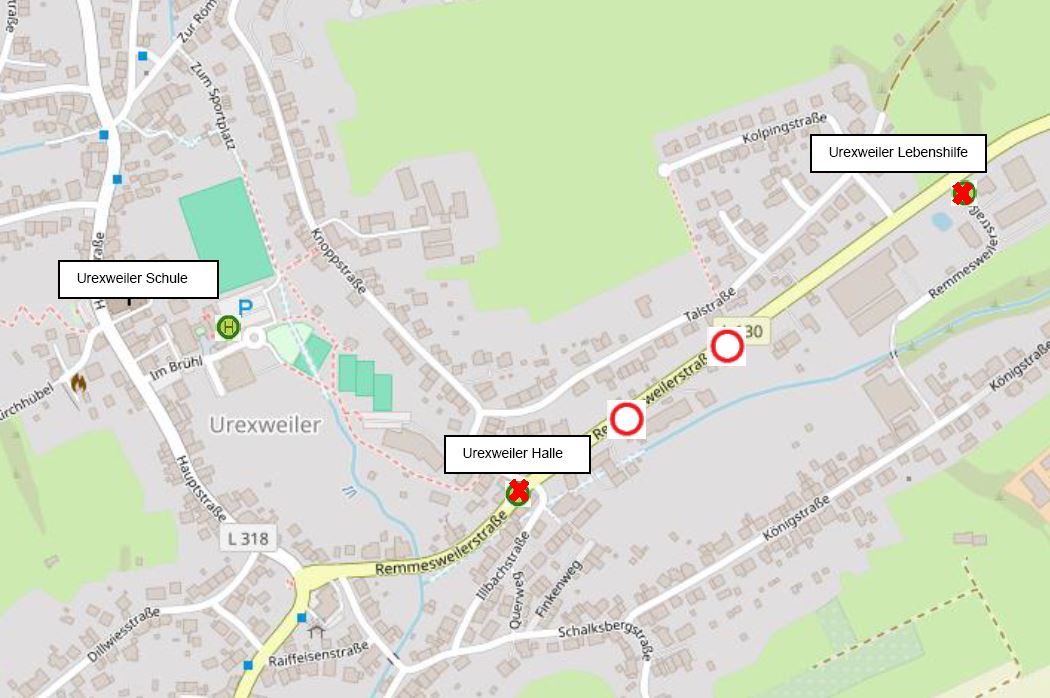
Task: Click road closure sign beside L 130 label
Action: tap(727, 347)
